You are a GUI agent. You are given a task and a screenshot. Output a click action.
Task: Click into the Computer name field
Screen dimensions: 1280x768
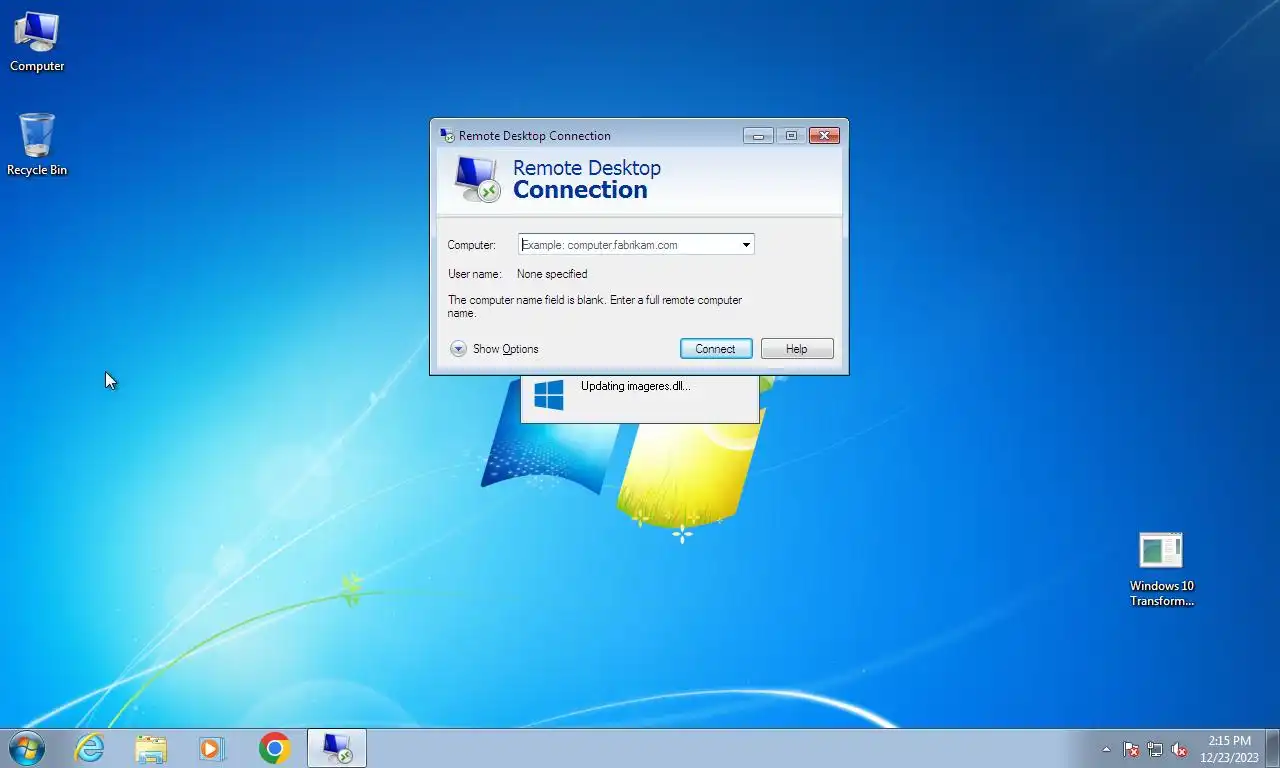click(628, 244)
